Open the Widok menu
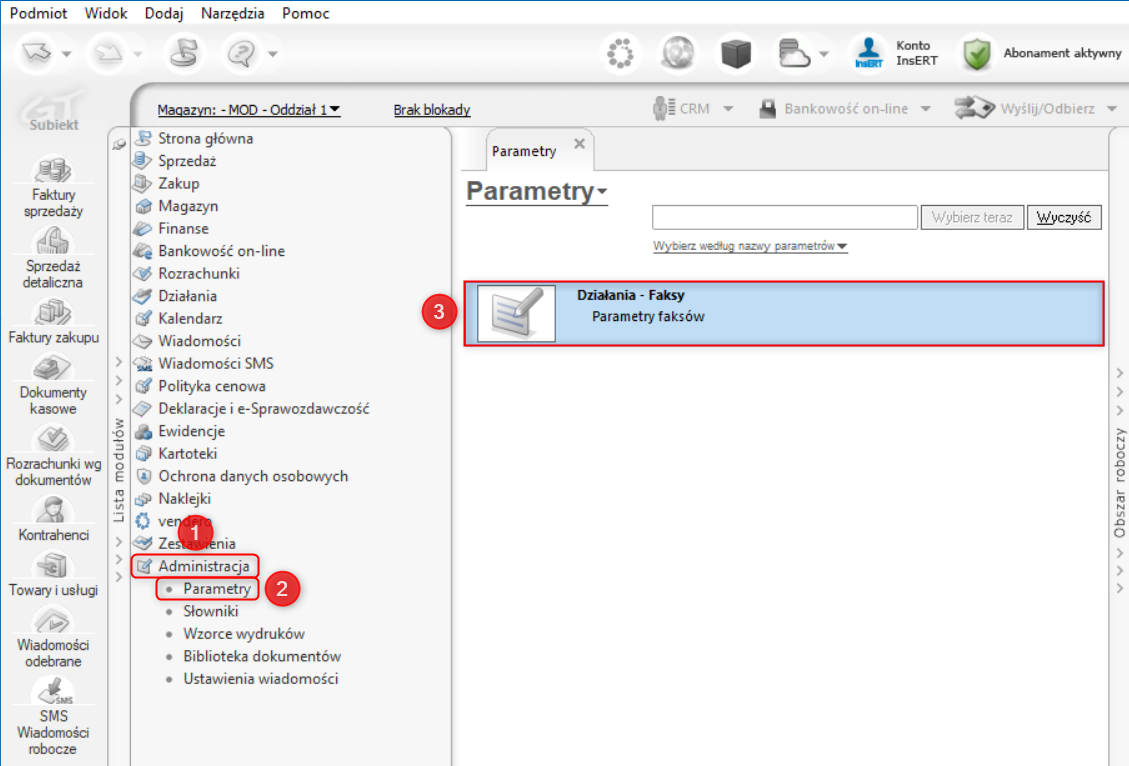Viewport: 1129px width, 766px height. (x=106, y=13)
